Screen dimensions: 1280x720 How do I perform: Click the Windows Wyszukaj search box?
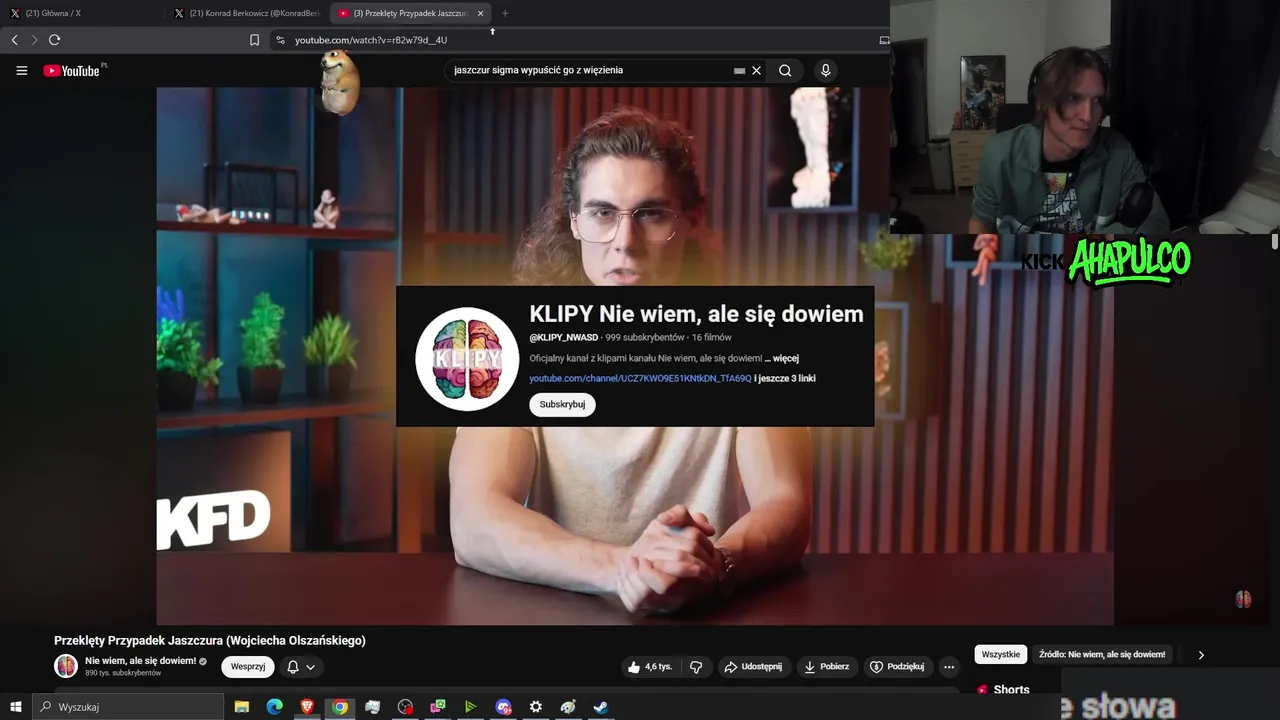[129, 707]
